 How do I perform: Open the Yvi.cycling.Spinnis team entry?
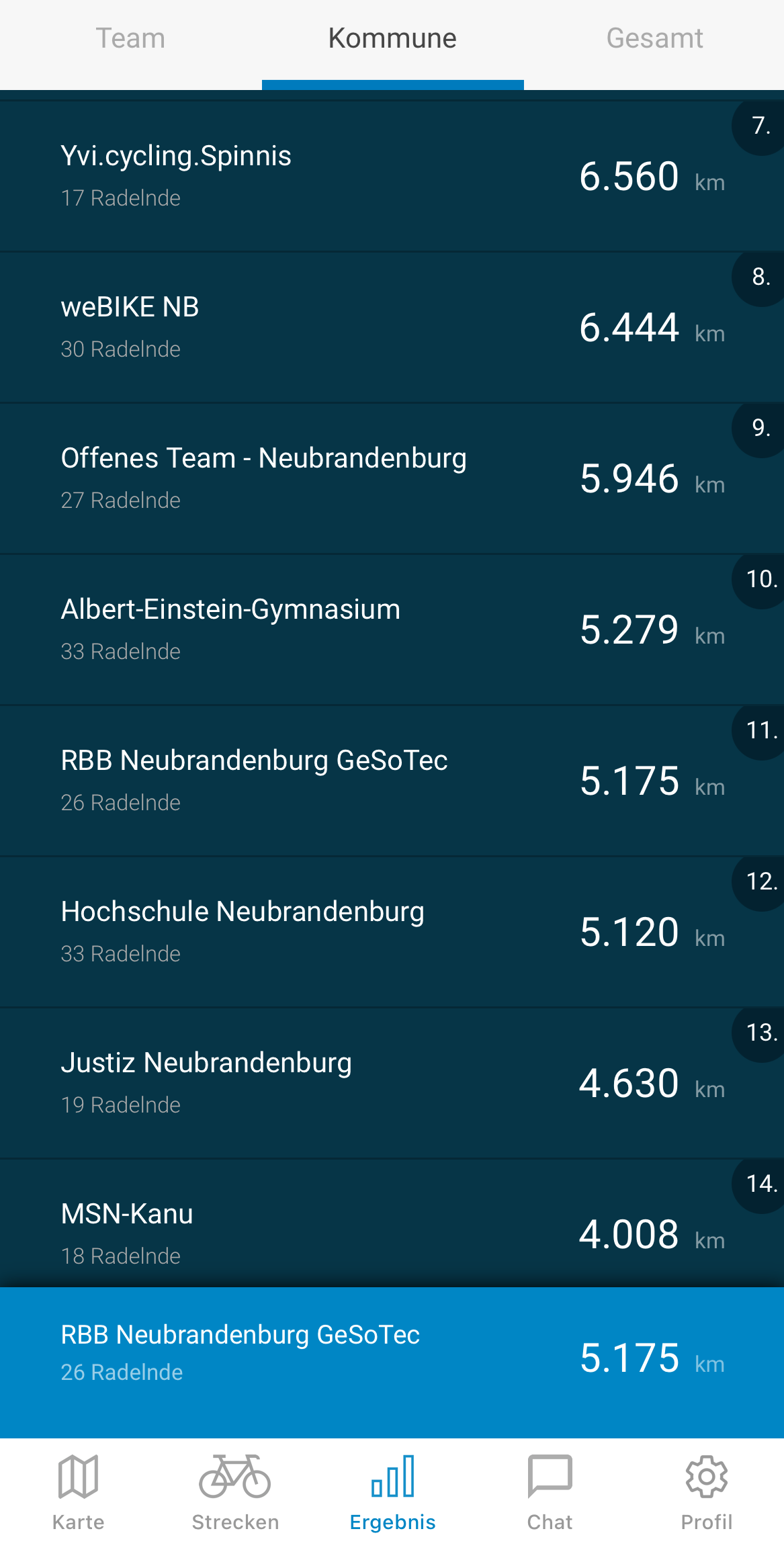click(336, 176)
